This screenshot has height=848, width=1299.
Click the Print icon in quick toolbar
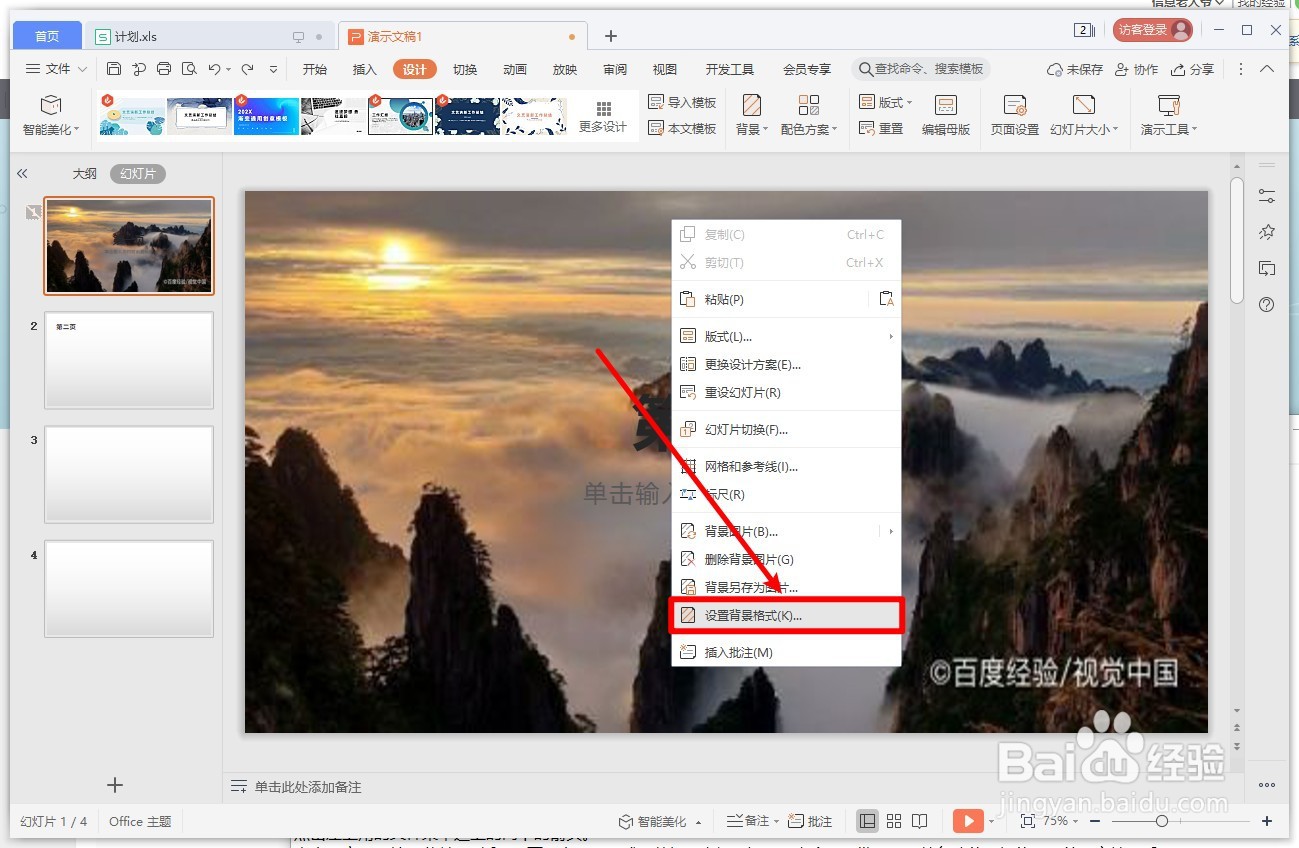pyautogui.click(x=164, y=69)
